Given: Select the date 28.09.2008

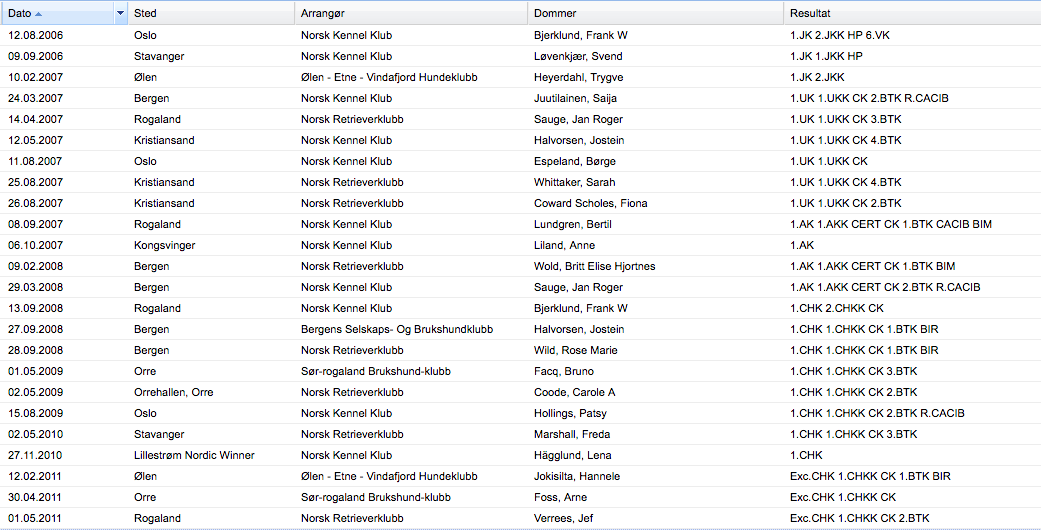Looking at the screenshot, I should [35, 351].
